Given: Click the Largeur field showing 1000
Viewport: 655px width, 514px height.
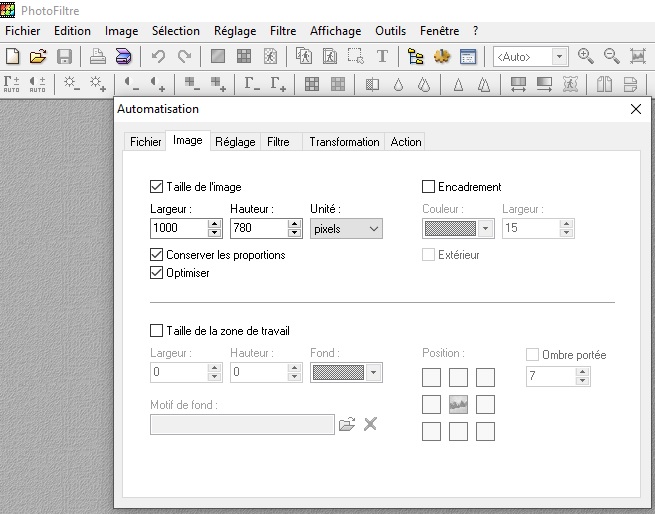Looking at the screenshot, I should pos(177,229).
